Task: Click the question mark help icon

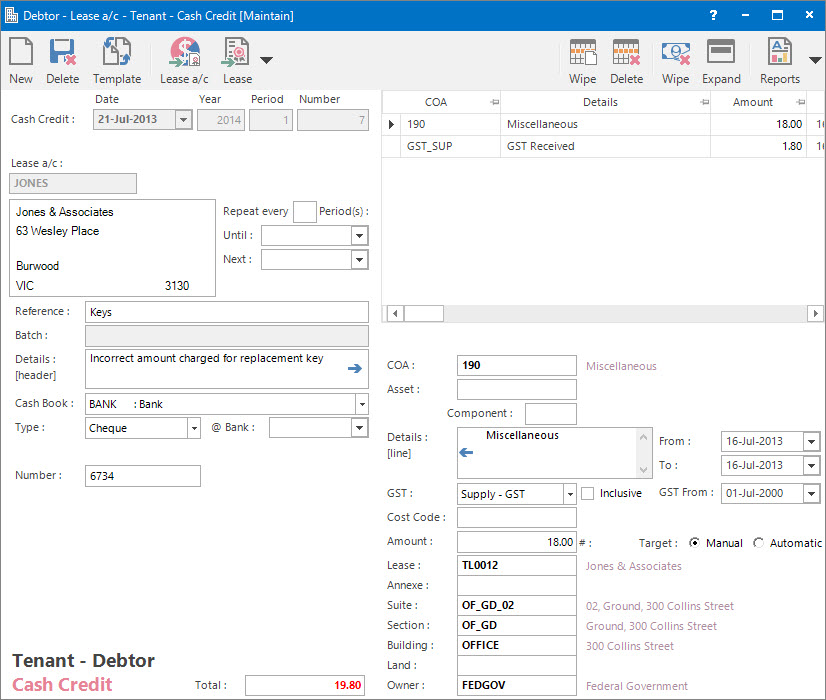Action: point(713,15)
